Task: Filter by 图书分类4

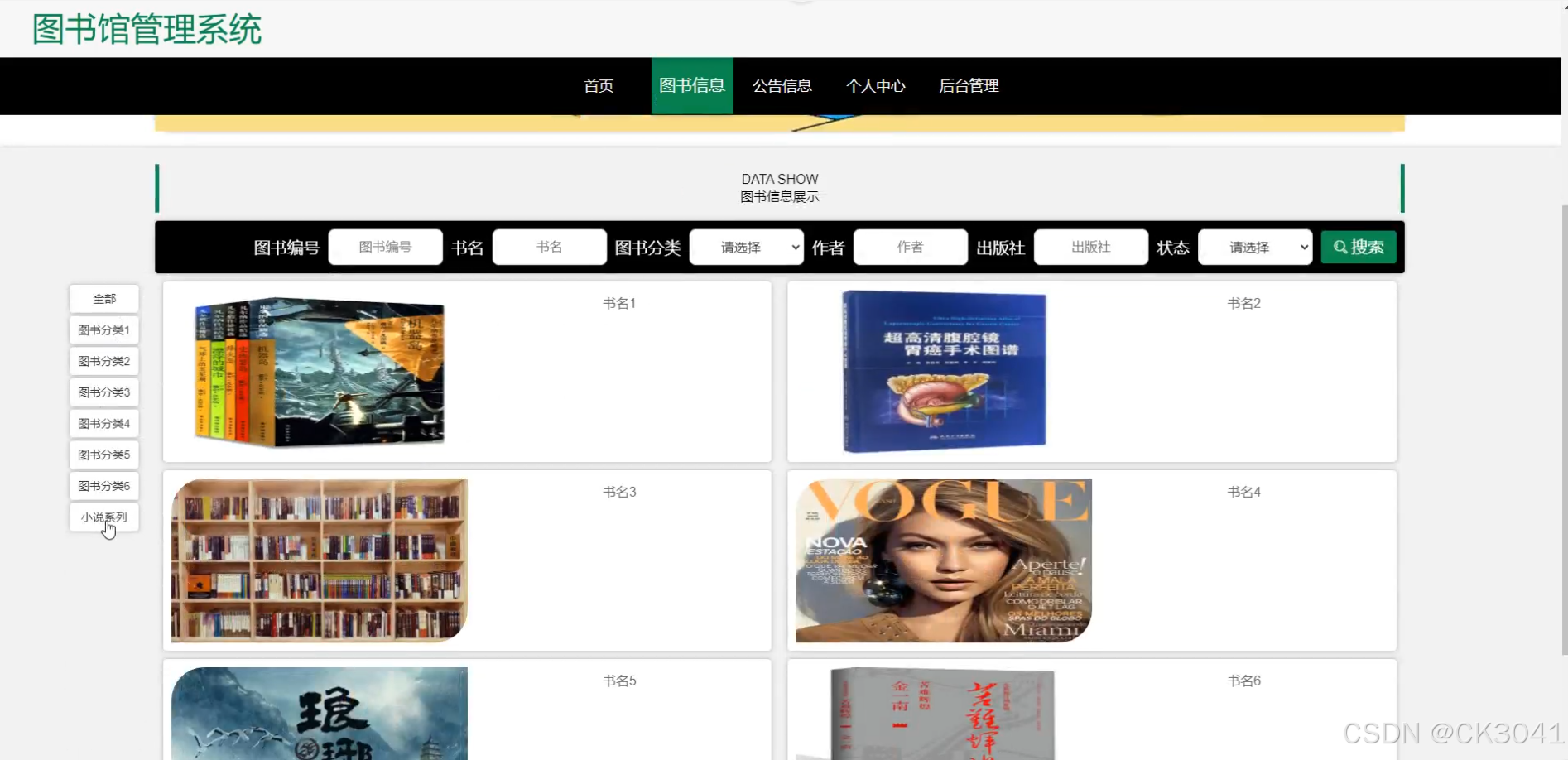Action: tap(104, 423)
